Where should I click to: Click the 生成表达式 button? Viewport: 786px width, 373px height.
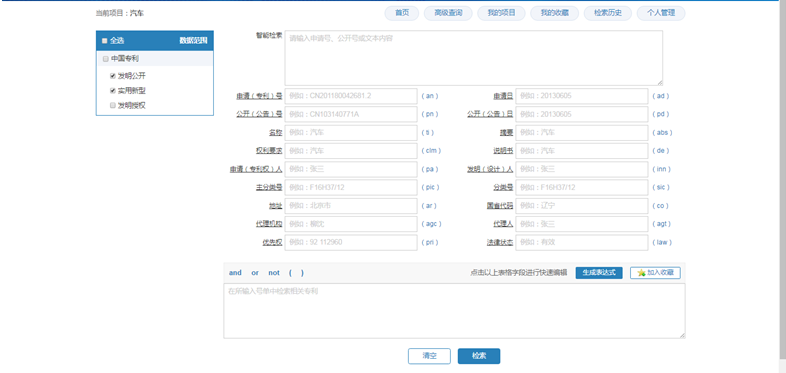pos(599,273)
